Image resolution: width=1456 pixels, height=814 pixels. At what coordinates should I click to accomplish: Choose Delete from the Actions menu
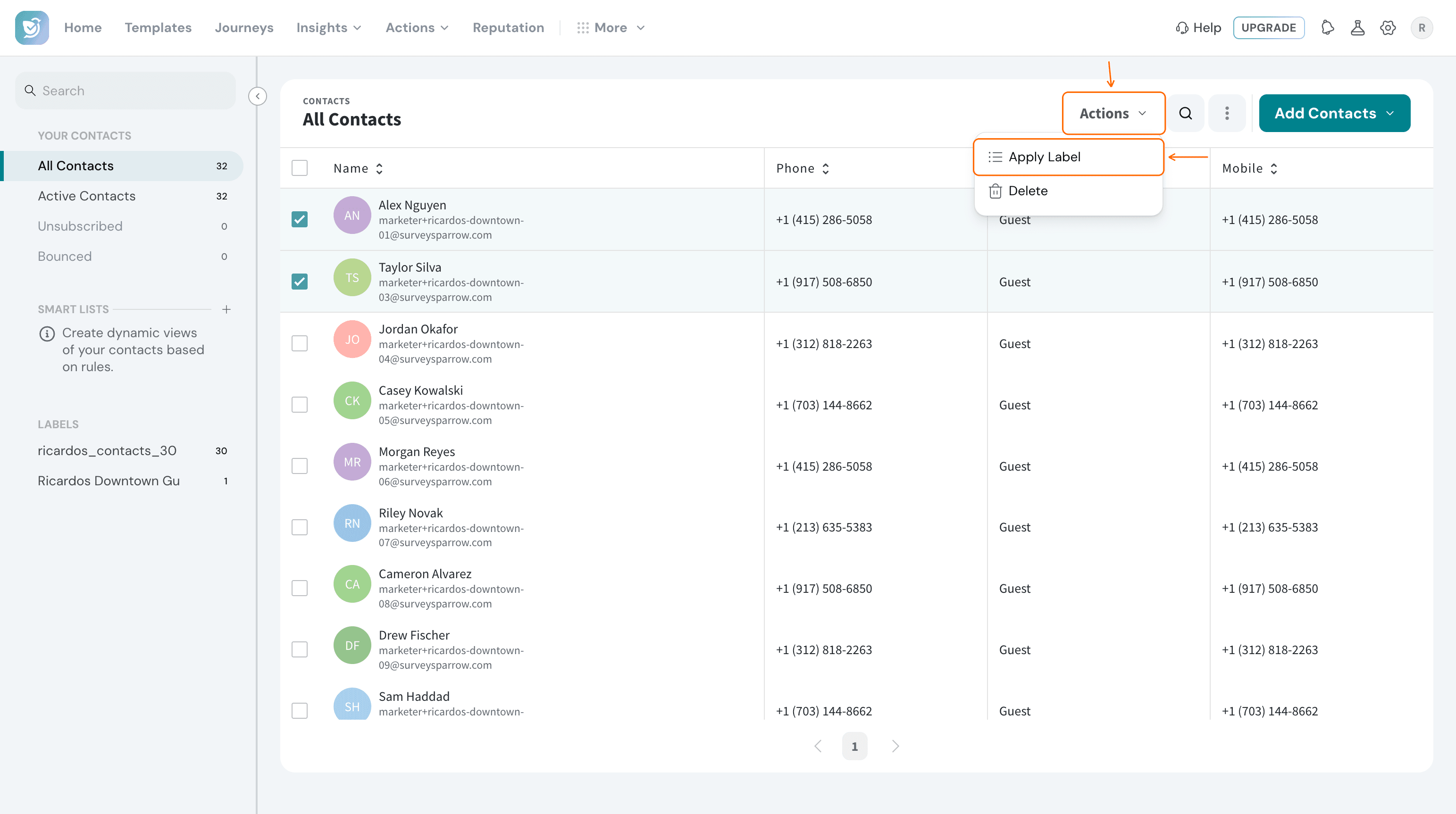[x=1068, y=191]
